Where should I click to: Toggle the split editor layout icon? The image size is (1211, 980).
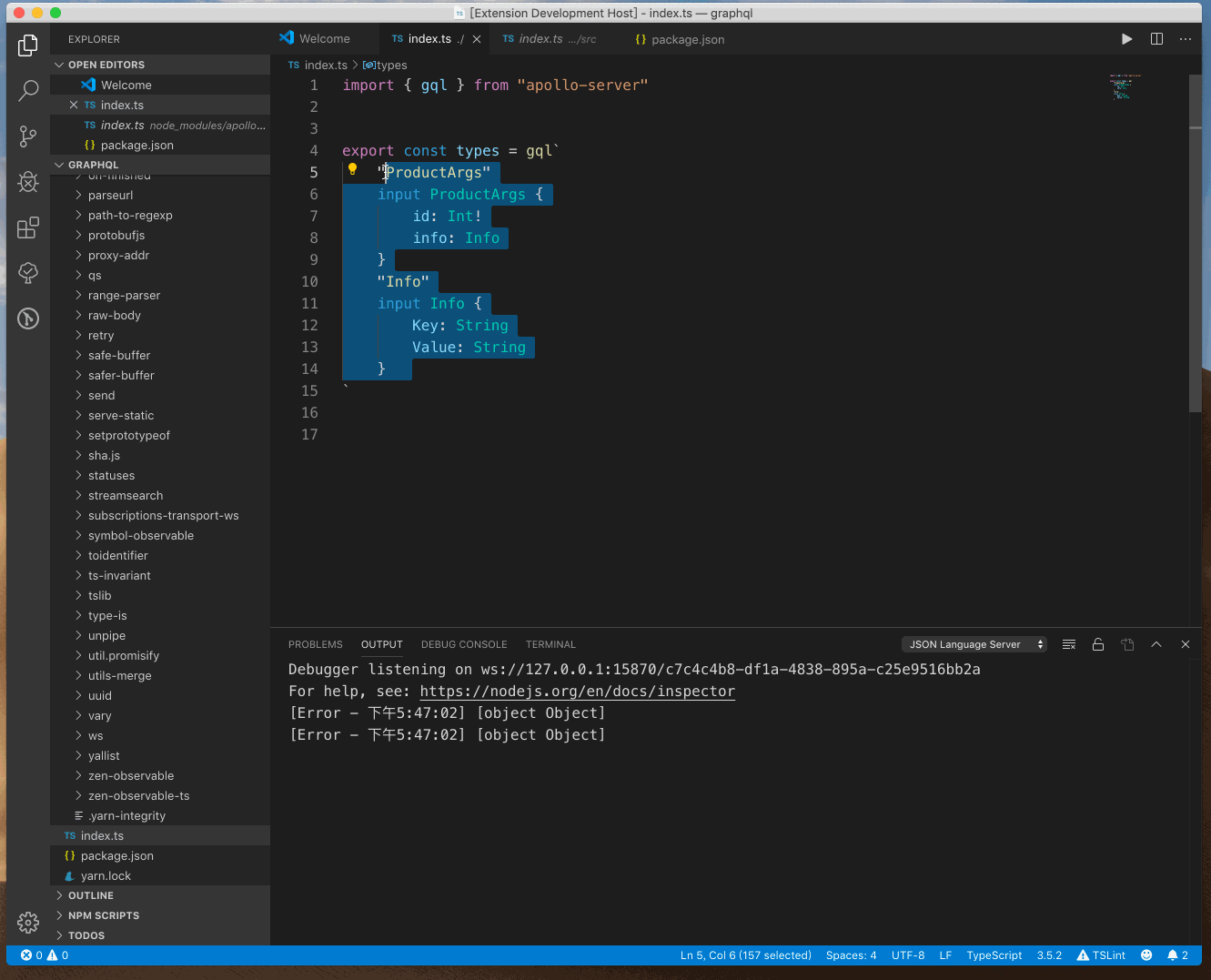click(x=1156, y=39)
